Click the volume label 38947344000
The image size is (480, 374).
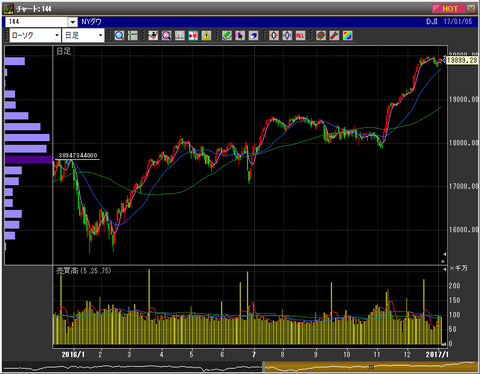pos(78,156)
